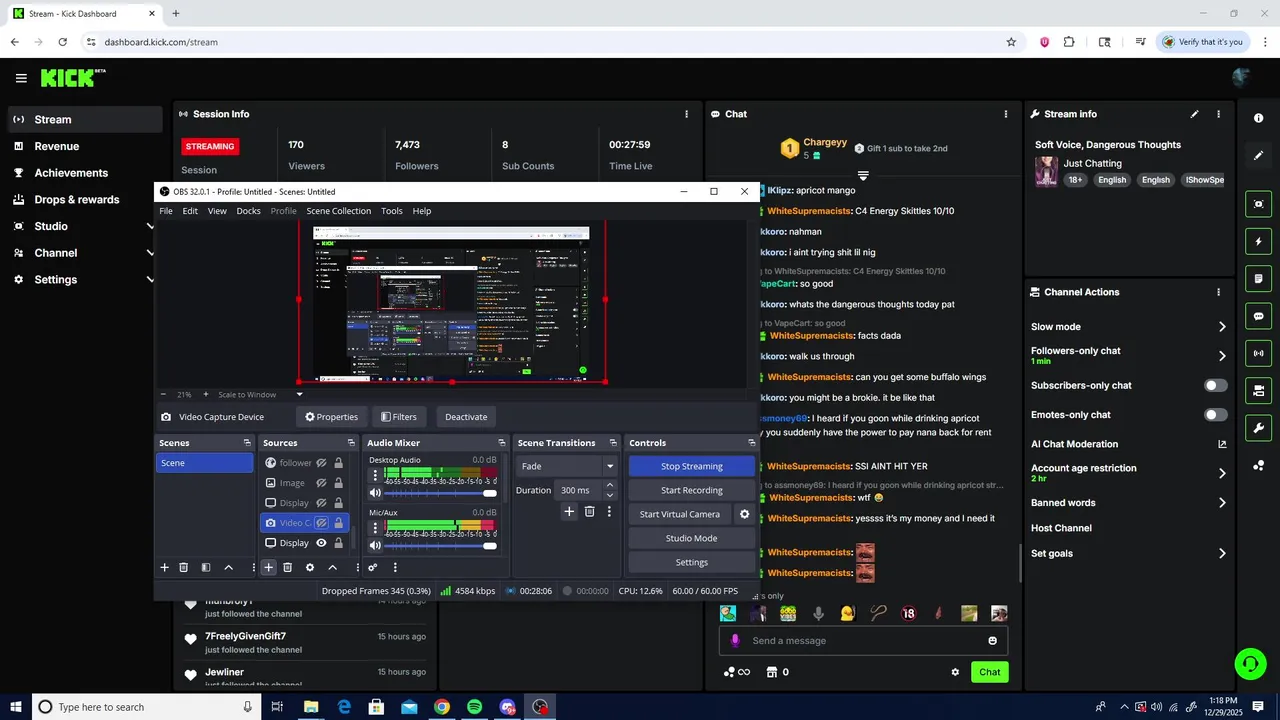The image size is (1280, 720).
Task: Toggle Subscribers-only chat switch
Action: (x=1215, y=385)
